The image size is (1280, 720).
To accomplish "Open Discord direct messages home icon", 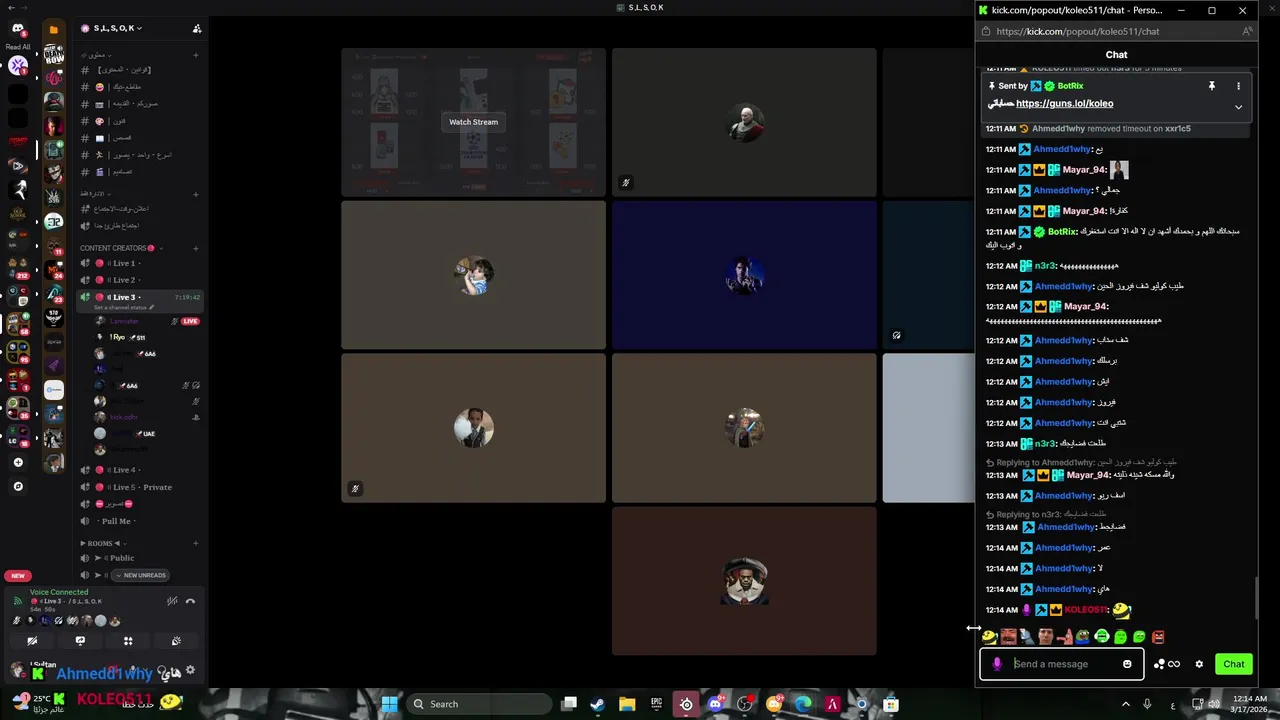I will pyautogui.click(x=18, y=29).
